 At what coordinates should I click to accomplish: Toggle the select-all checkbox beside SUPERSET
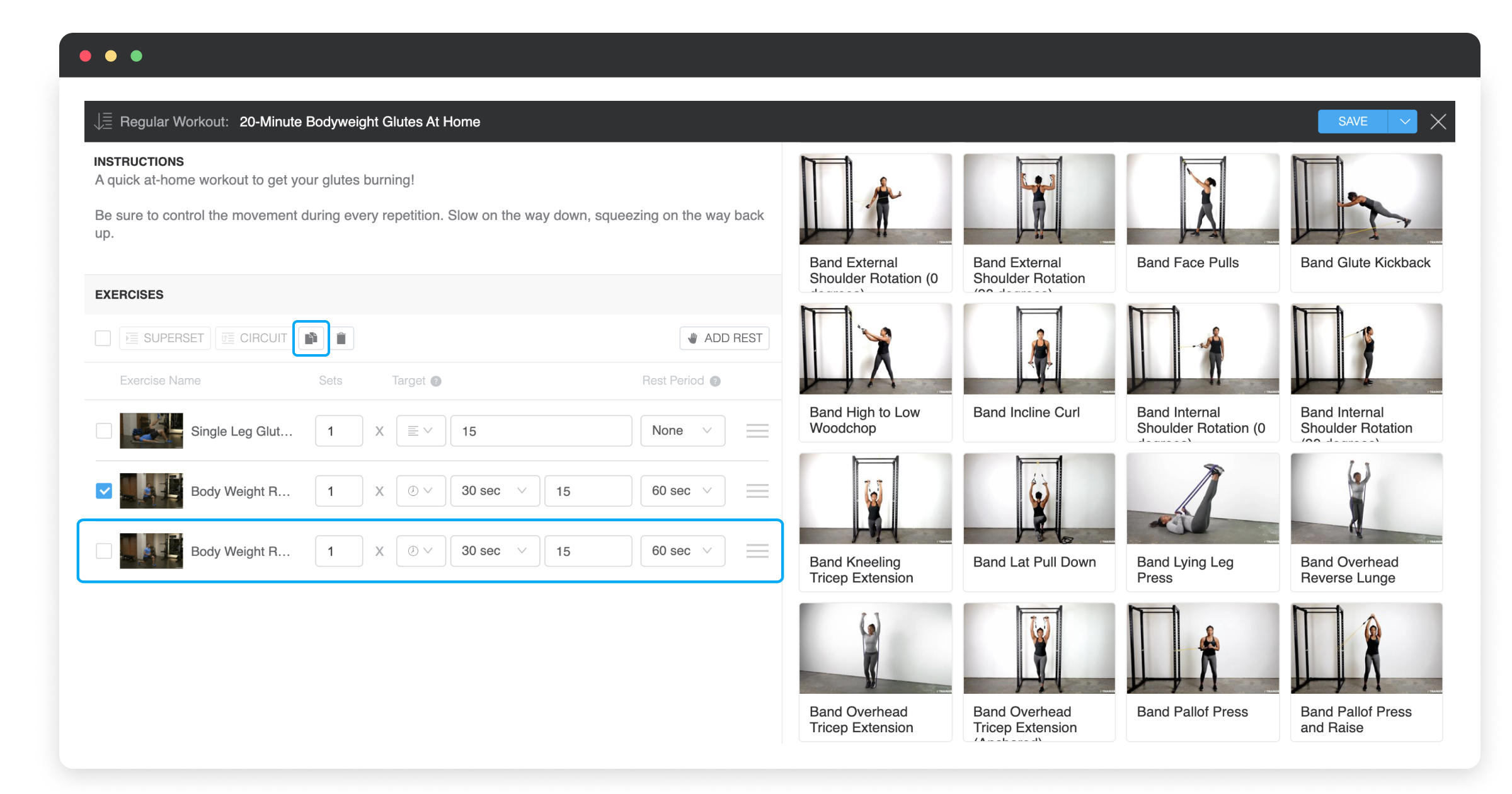coord(103,338)
